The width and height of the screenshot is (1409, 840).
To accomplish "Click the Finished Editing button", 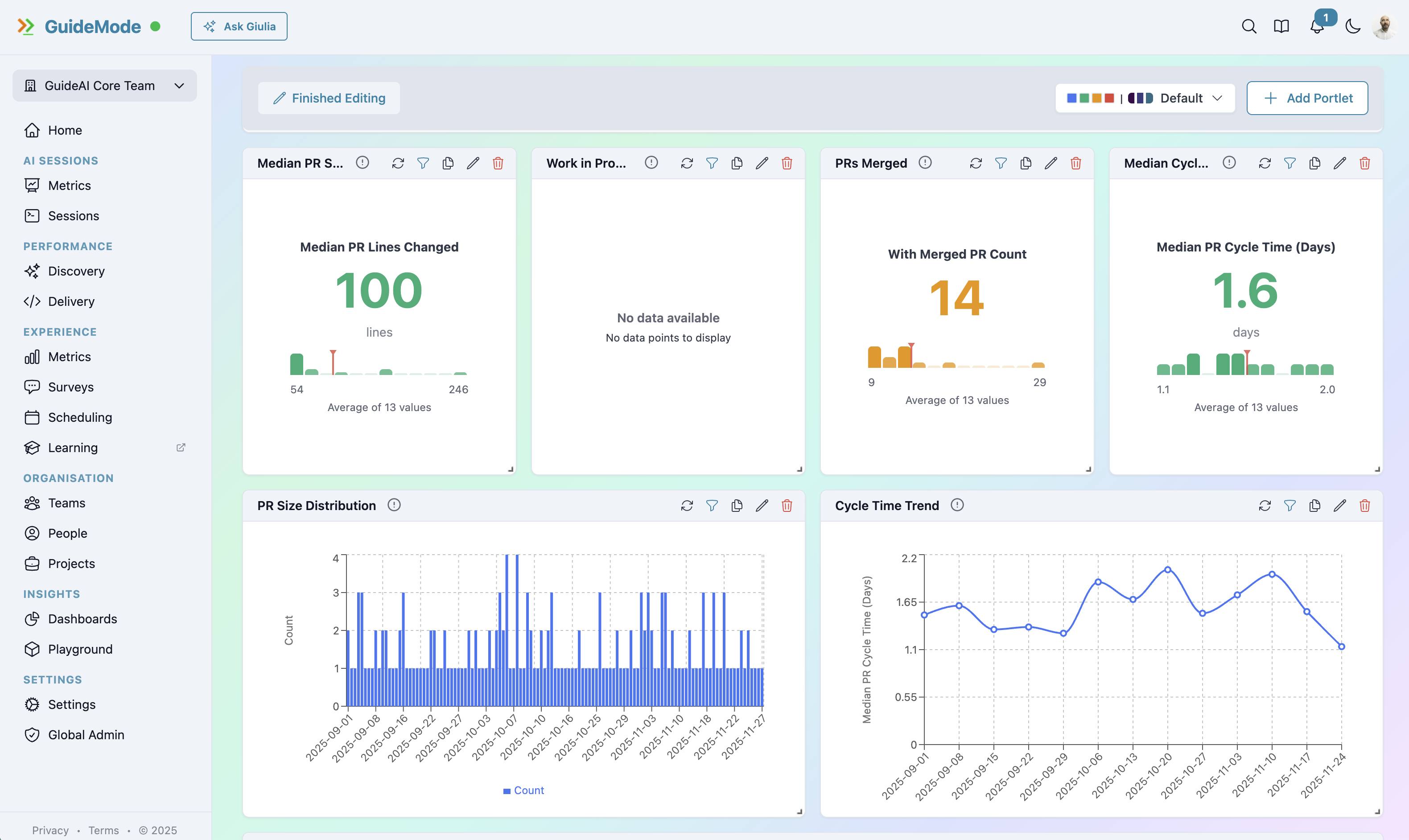I will coord(328,97).
